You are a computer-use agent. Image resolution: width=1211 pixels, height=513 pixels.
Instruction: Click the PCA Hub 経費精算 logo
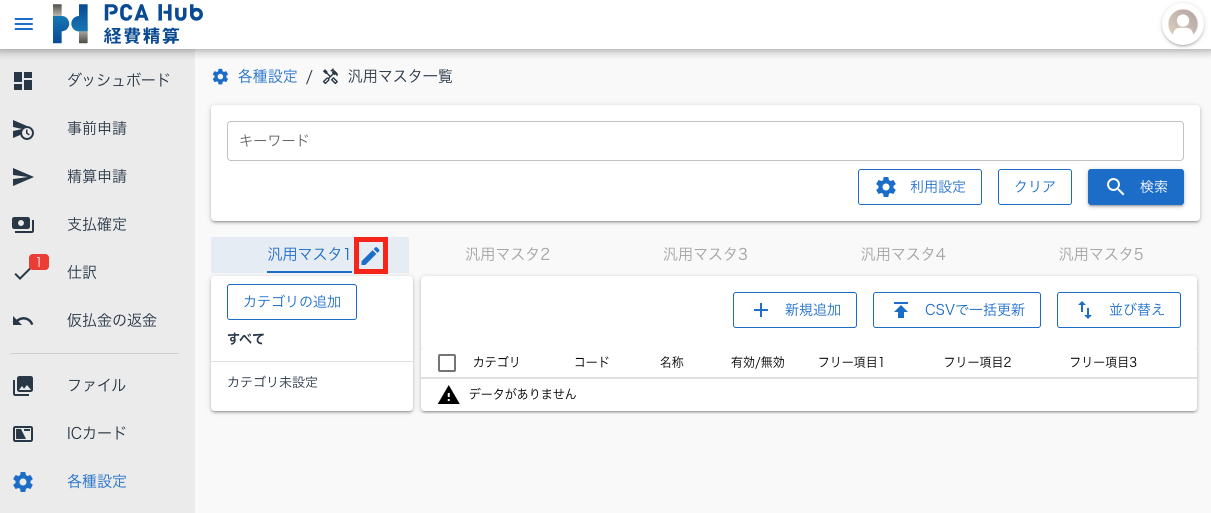[128, 24]
